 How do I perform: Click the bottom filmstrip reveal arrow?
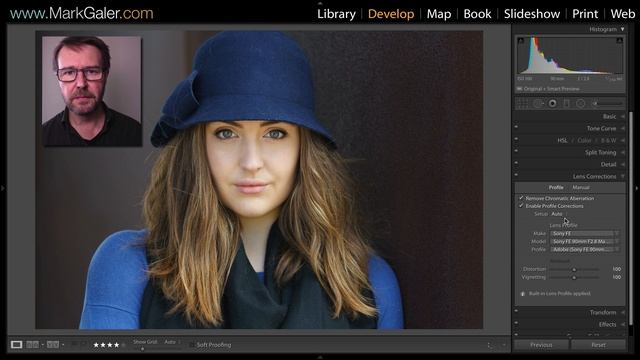[x=320, y=357]
